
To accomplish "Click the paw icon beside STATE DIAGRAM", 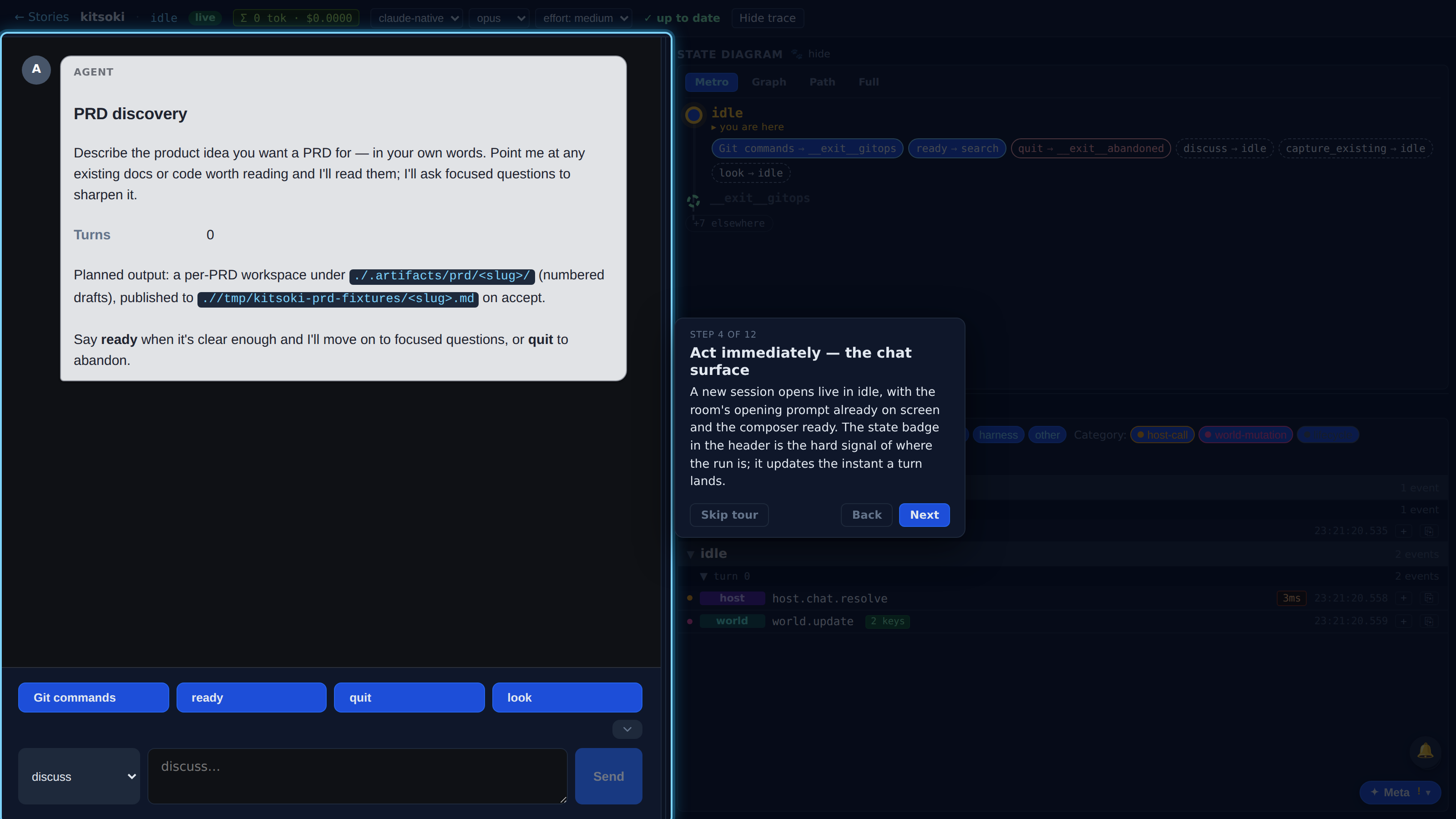I will (796, 54).
